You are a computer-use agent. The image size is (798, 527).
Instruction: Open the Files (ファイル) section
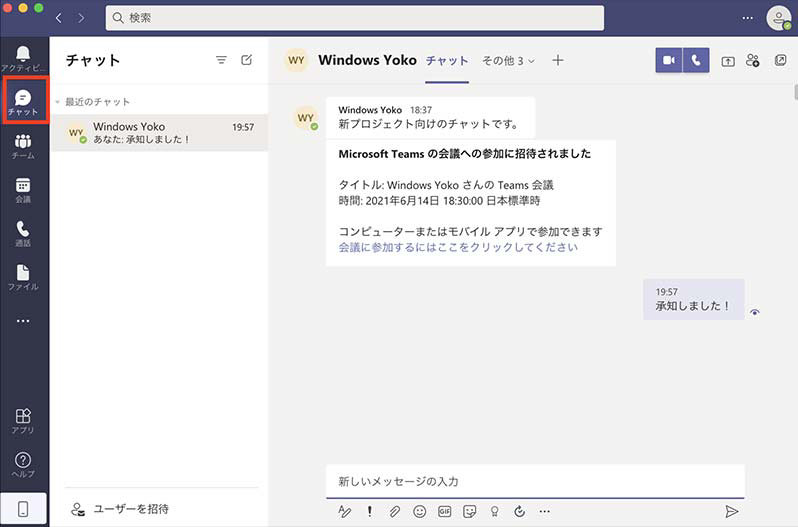pyautogui.click(x=23, y=278)
